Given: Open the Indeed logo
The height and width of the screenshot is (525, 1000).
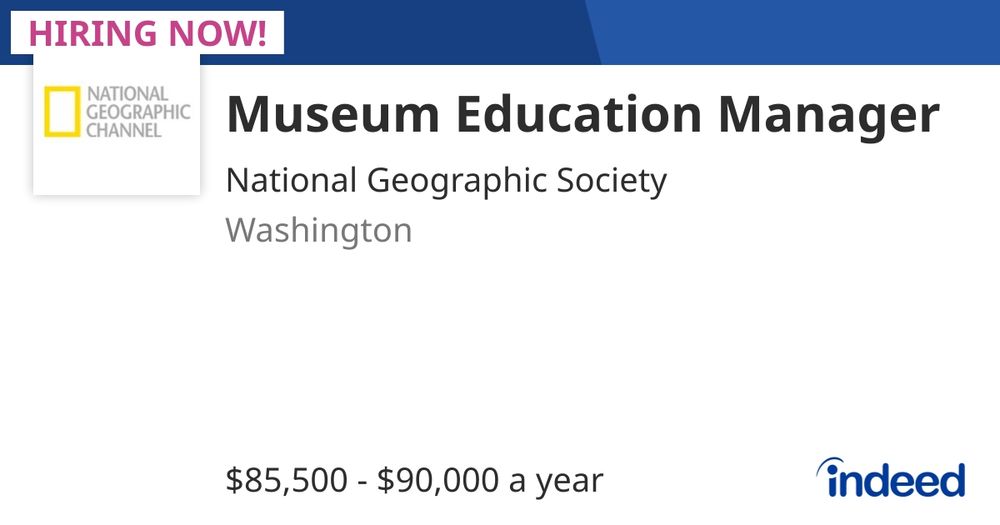Looking at the screenshot, I should tap(891, 478).
